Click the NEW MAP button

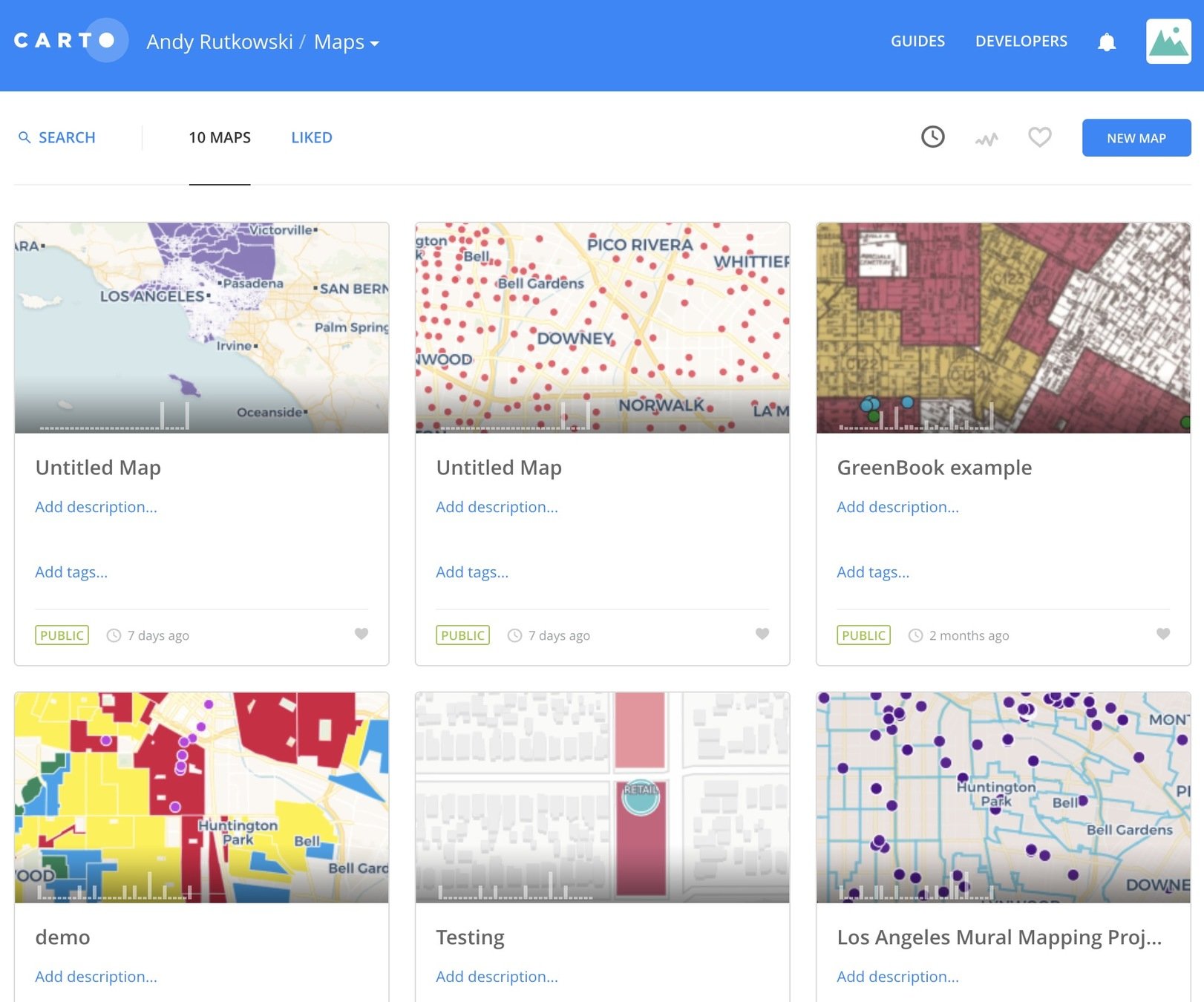click(x=1136, y=138)
